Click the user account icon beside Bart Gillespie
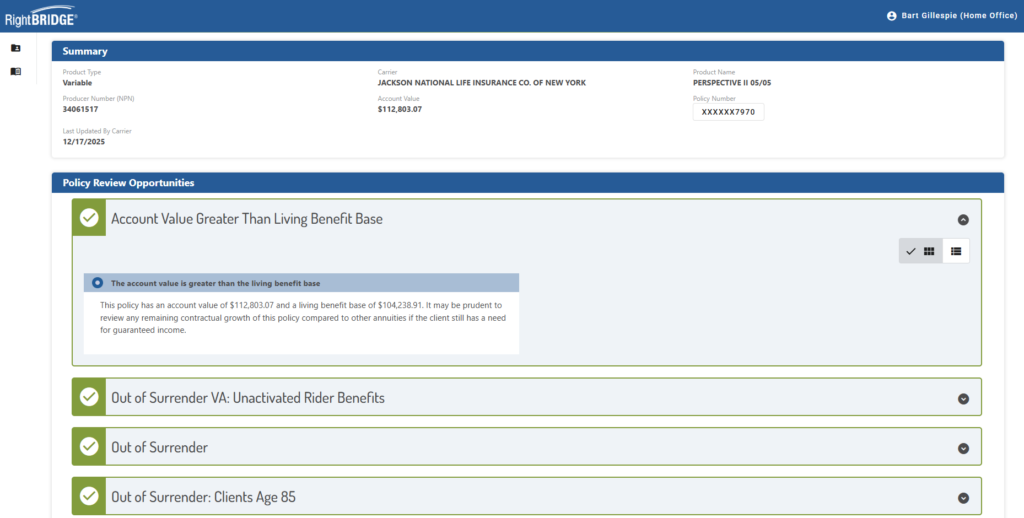Image resolution: width=1024 pixels, height=518 pixels. point(892,16)
